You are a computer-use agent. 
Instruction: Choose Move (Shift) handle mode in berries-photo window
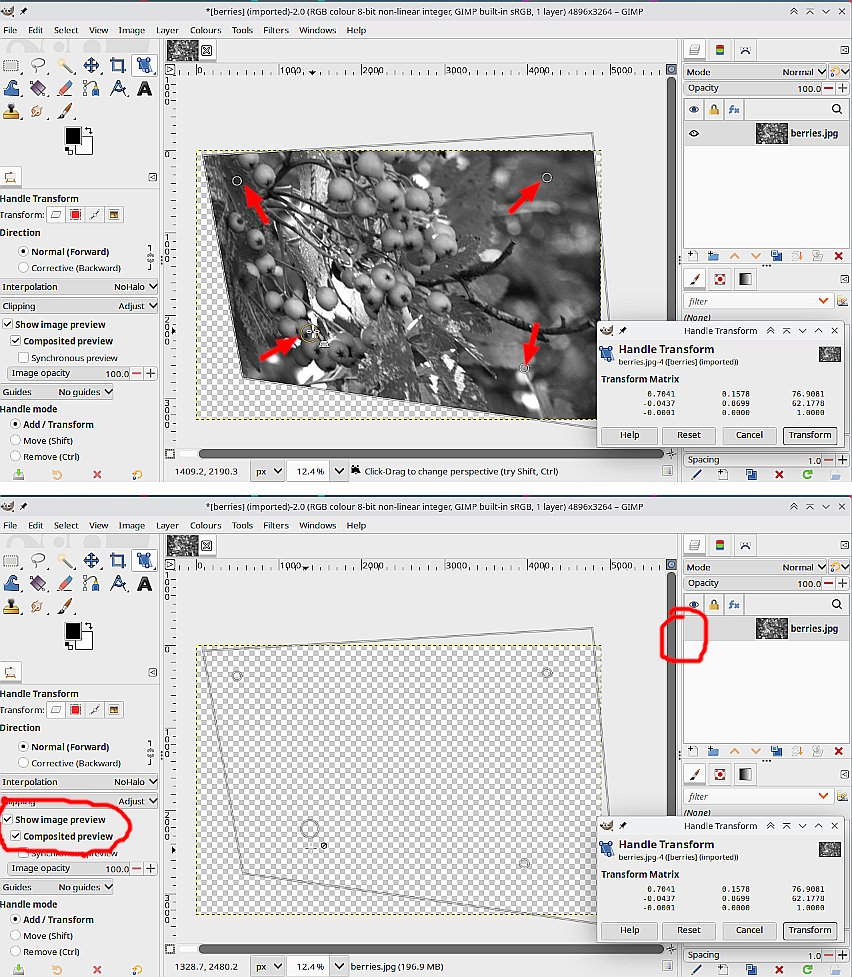pos(42,441)
